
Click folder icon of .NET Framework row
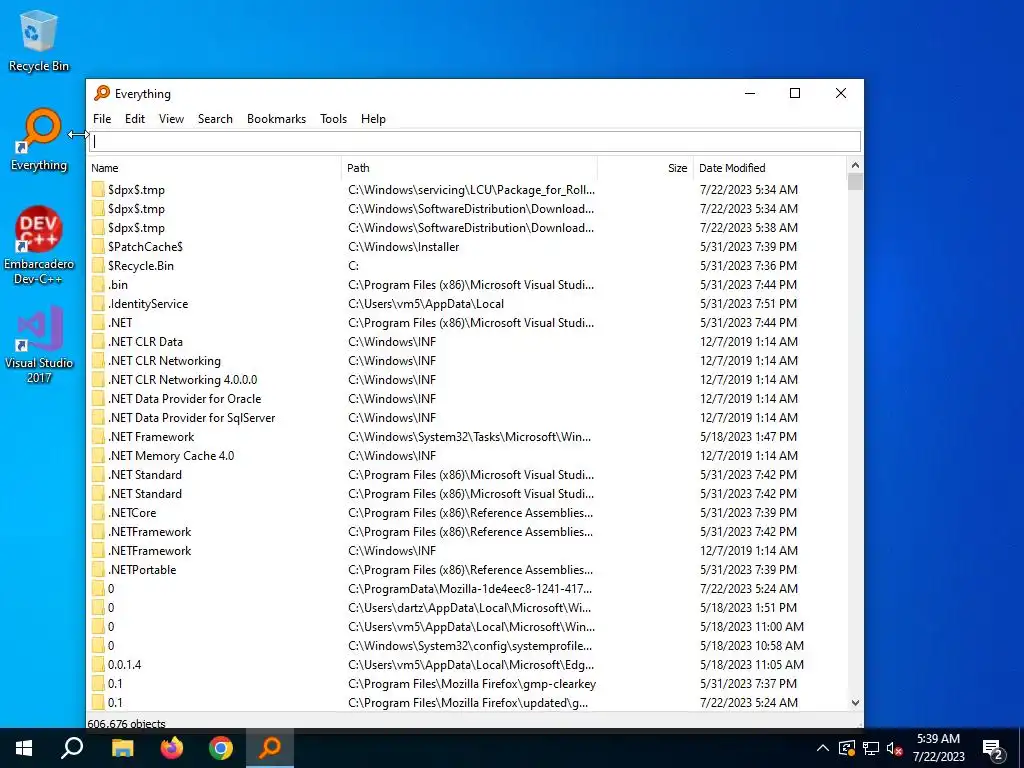pos(98,437)
